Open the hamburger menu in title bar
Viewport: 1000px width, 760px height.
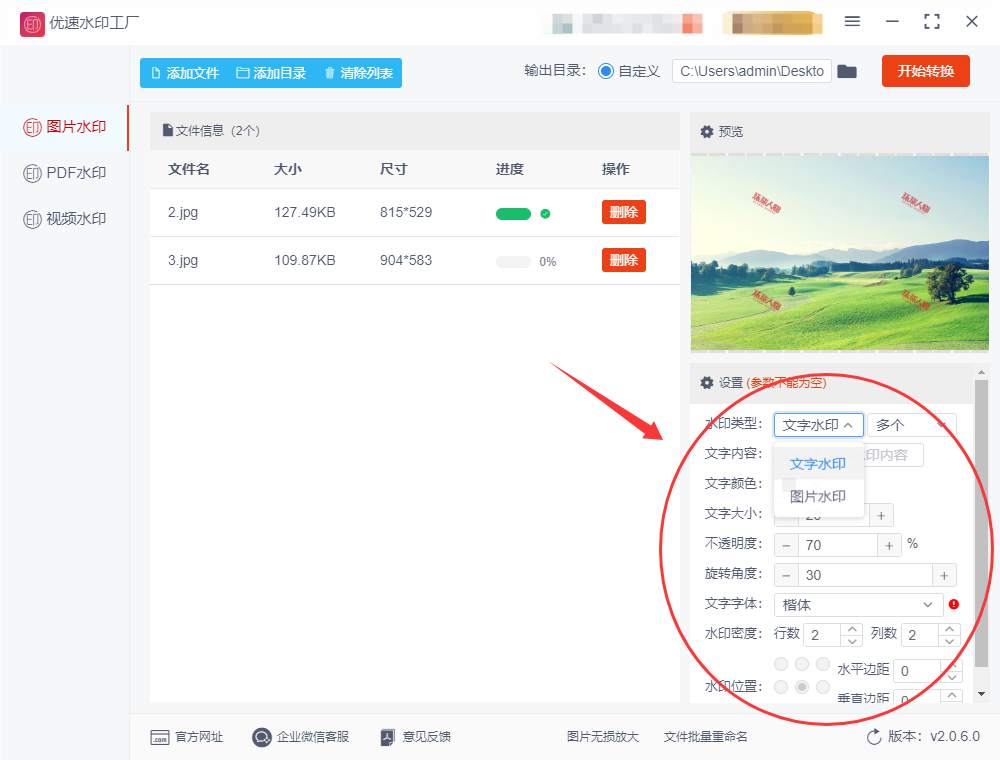coord(852,22)
